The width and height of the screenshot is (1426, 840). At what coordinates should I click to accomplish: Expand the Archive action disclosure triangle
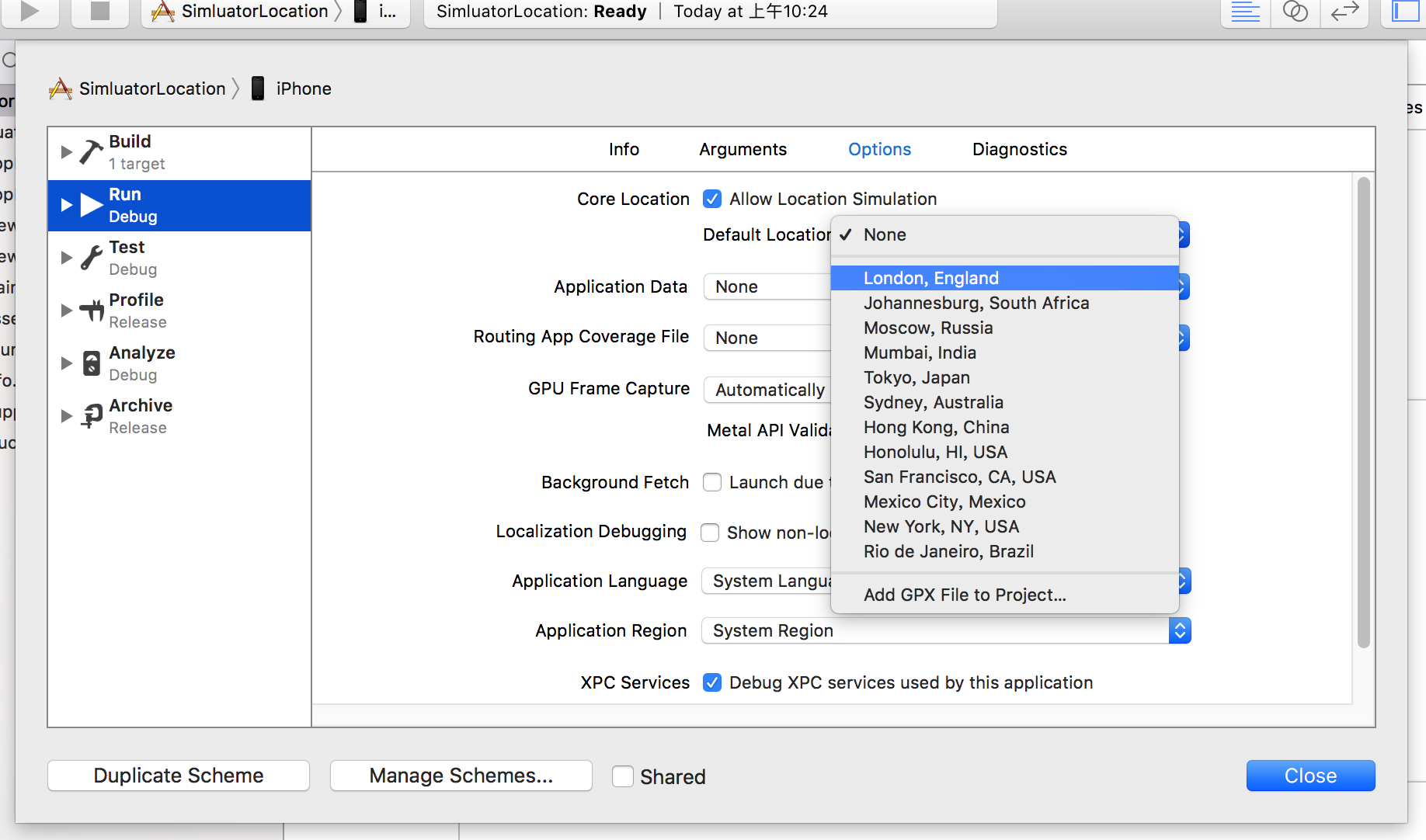(x=67, y=415)
